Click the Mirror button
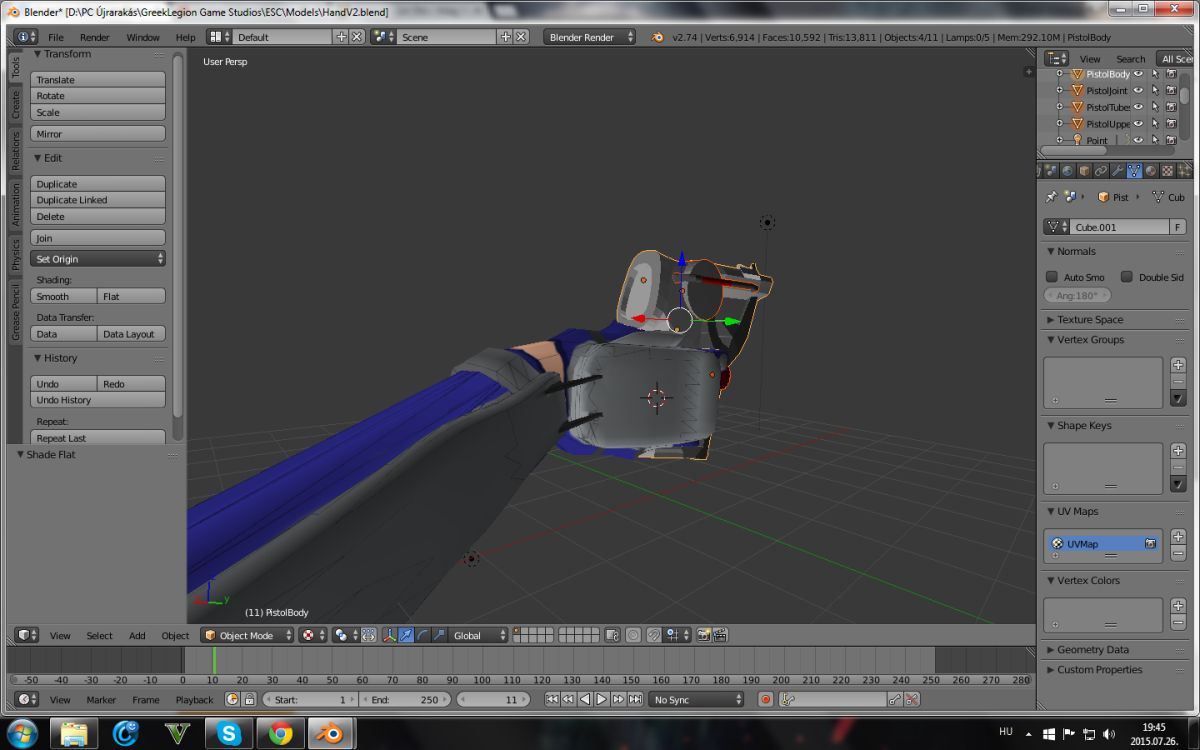 pyautogui.click(x=98, y=134)
